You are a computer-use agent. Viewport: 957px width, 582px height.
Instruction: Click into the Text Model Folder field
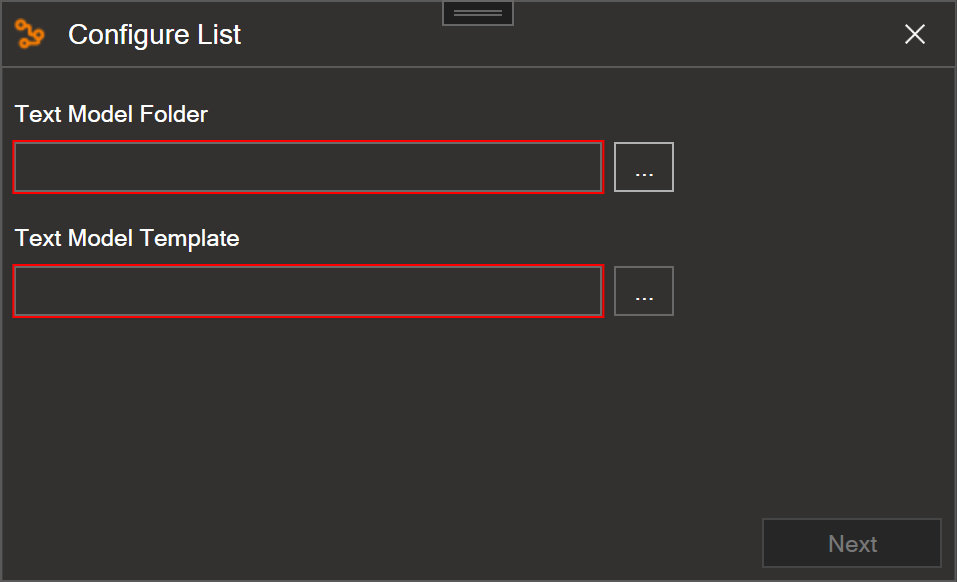(308, 167)
